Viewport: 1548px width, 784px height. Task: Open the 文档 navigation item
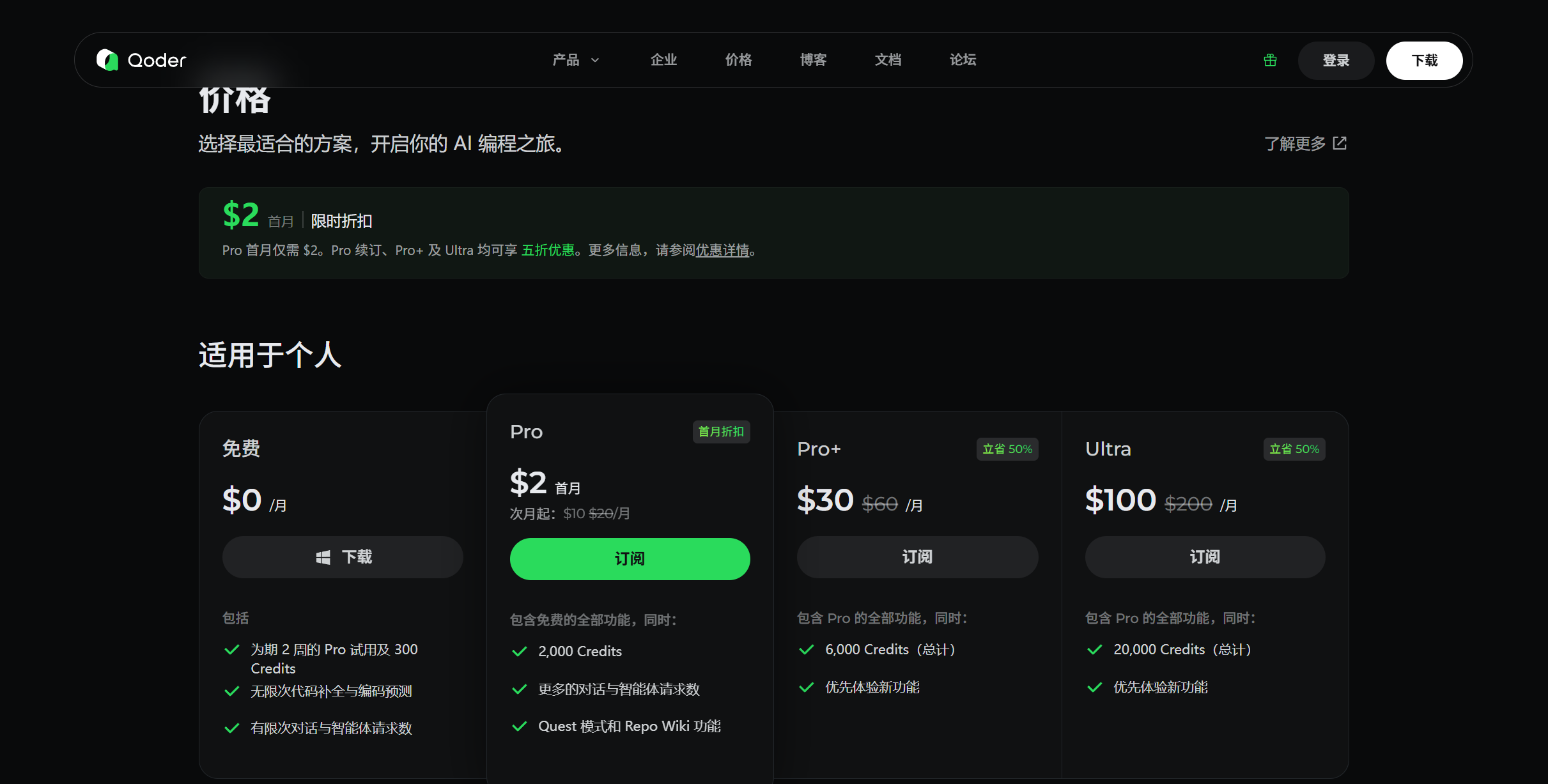(x=888, y=59)
